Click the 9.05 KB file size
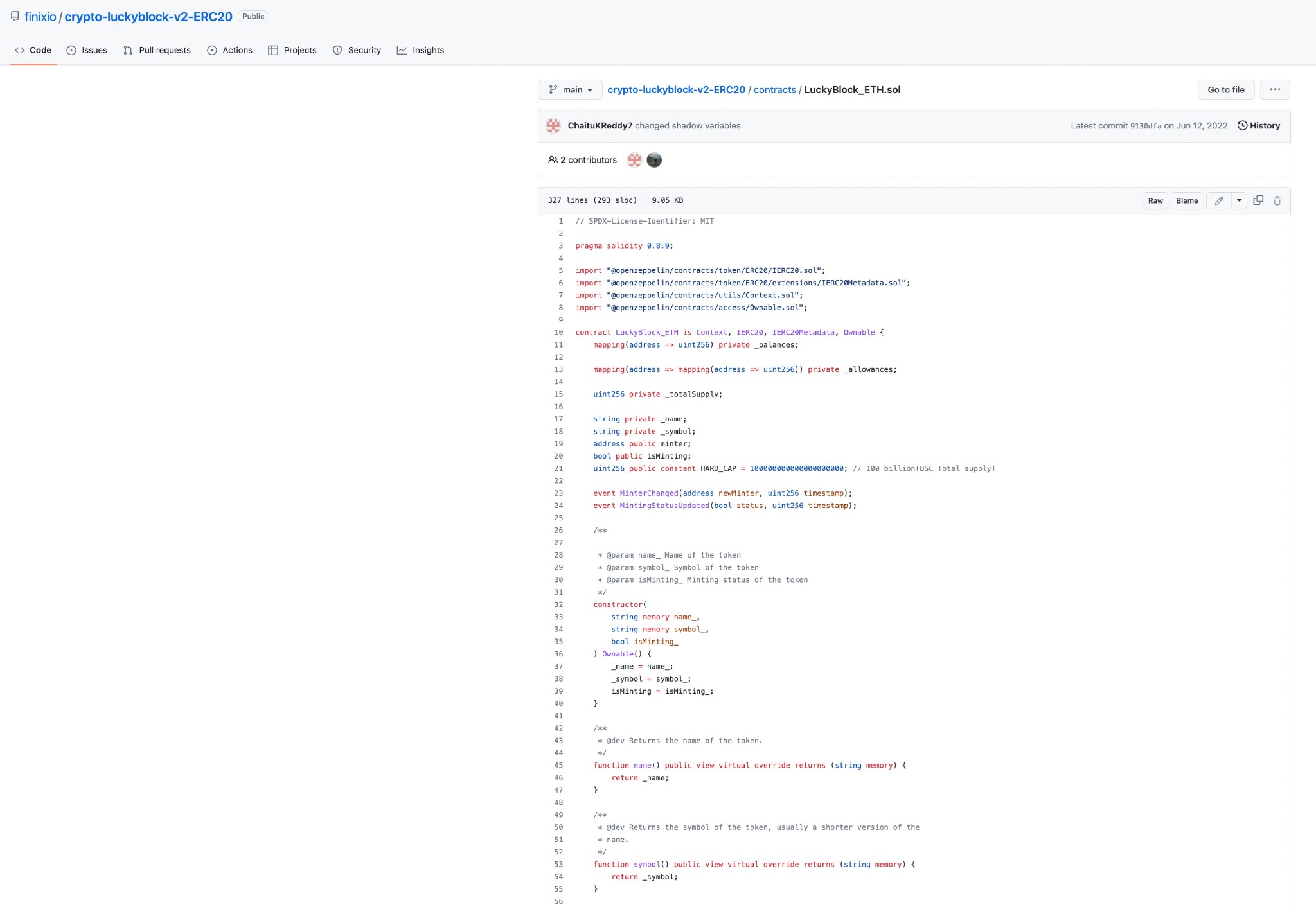Screen dimensions: 1316x907 click(668, 200)
